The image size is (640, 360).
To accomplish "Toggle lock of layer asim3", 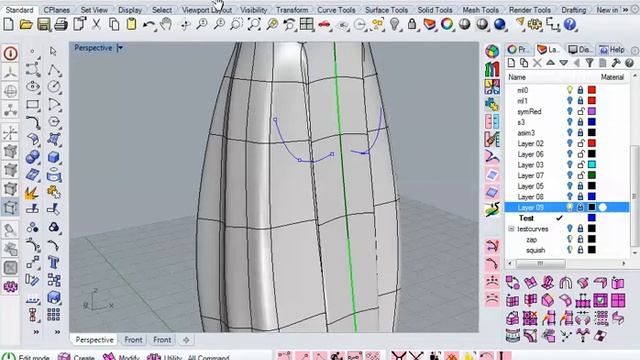I will click(x=580, y=132).
